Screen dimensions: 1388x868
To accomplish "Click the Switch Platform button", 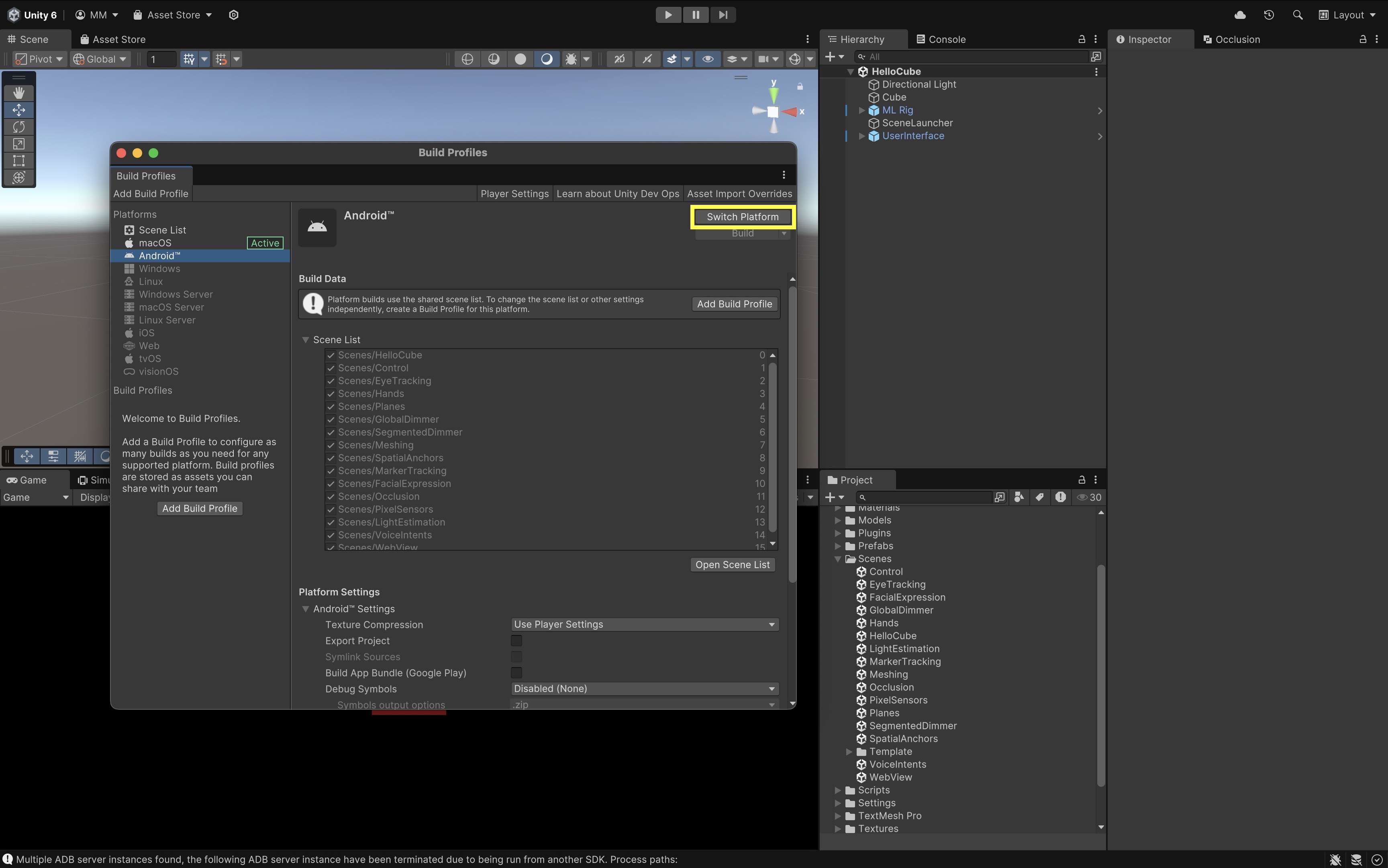I will point(742,217).
